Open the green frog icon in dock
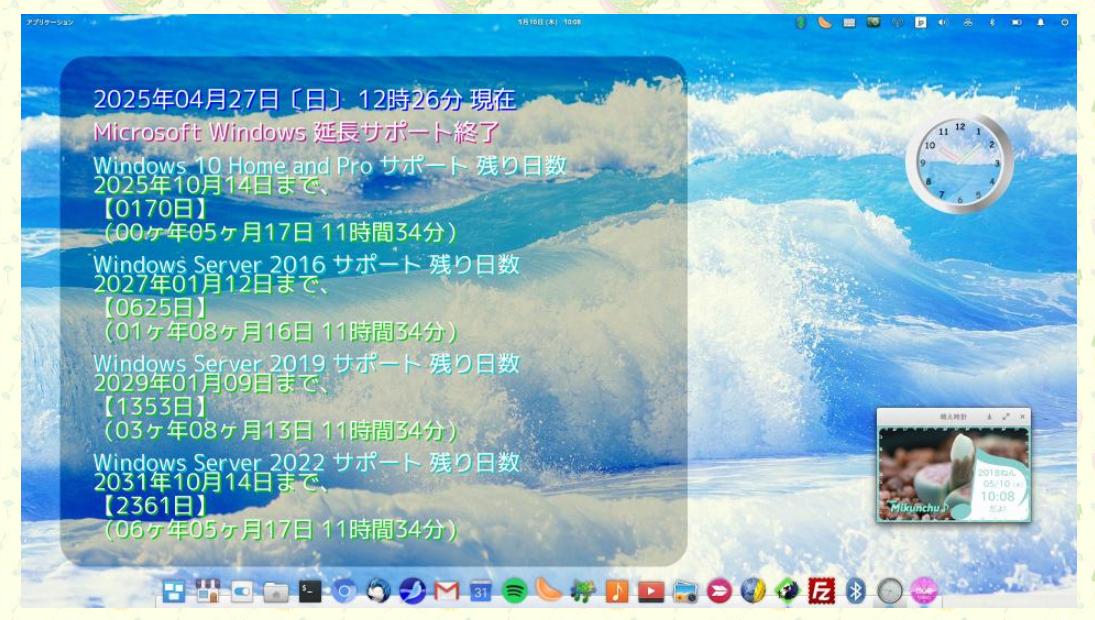 coord(582,591)
